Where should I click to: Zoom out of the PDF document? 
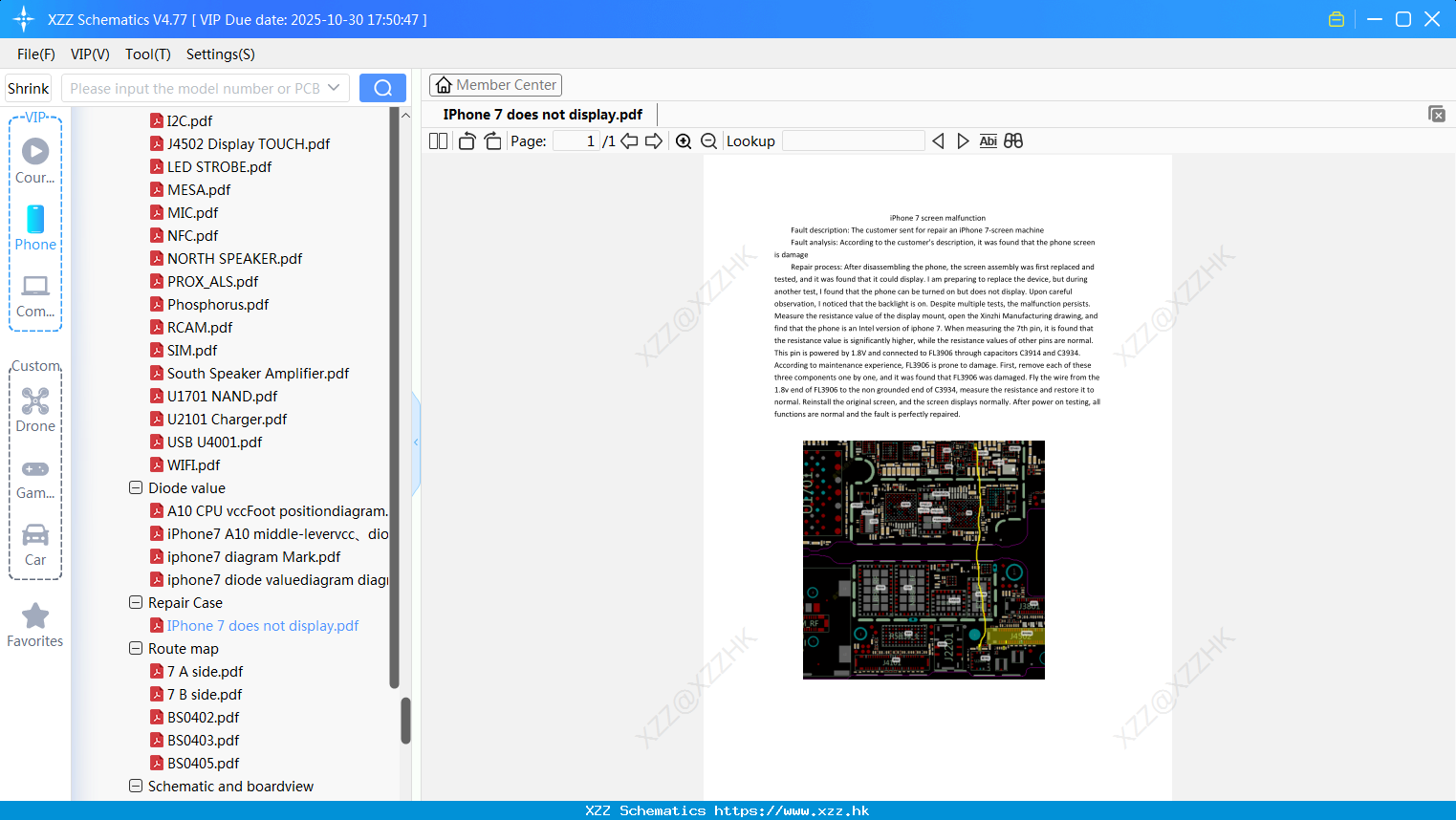(709, 141)
